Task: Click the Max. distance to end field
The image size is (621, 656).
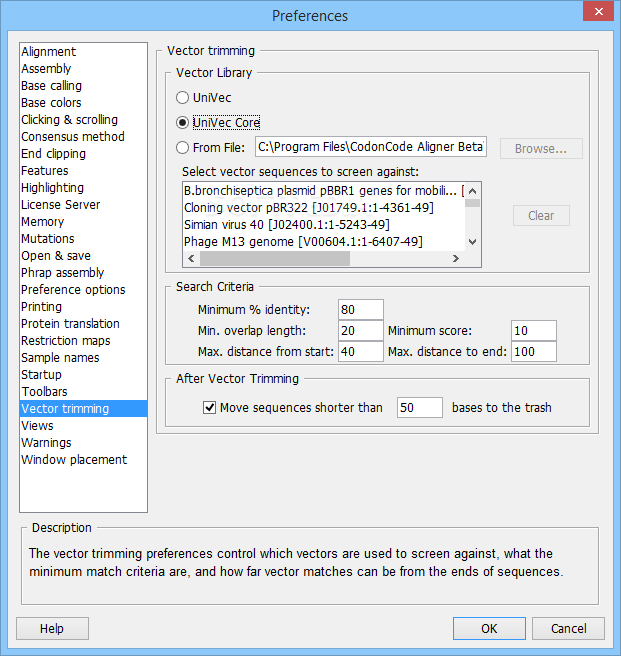Action: pos(534,351)
